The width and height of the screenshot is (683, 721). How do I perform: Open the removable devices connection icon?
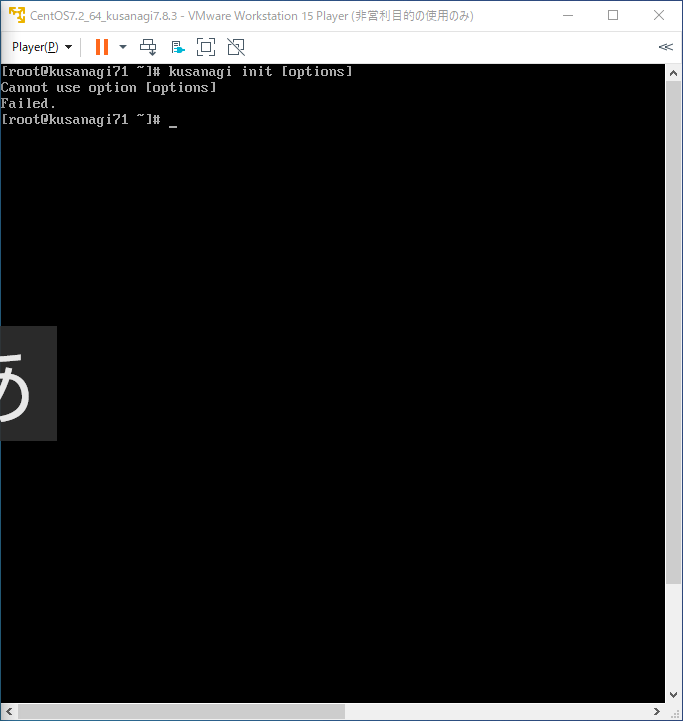pos(178,47)
